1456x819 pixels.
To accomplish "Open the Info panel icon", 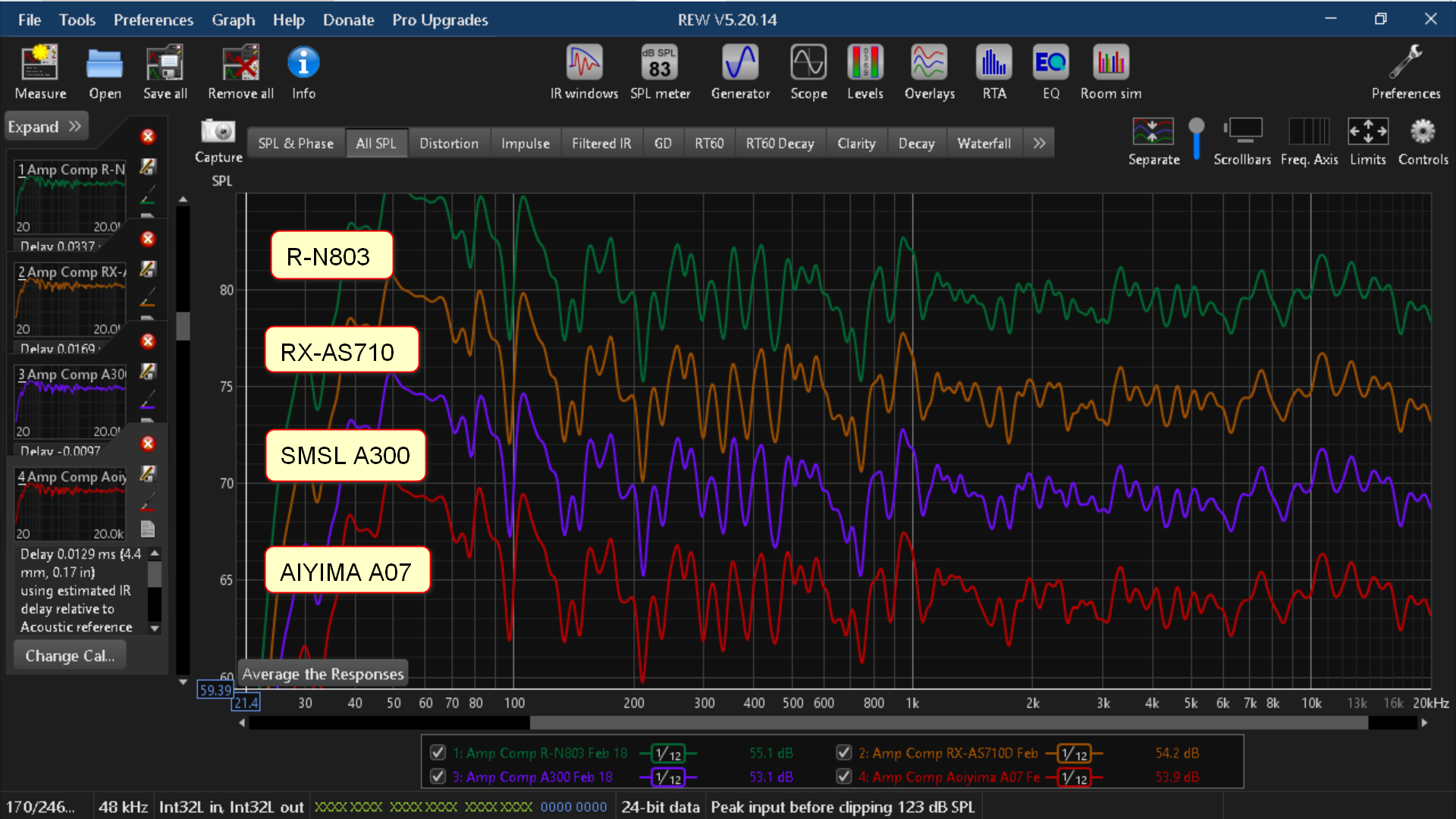I will coord(303,72).
